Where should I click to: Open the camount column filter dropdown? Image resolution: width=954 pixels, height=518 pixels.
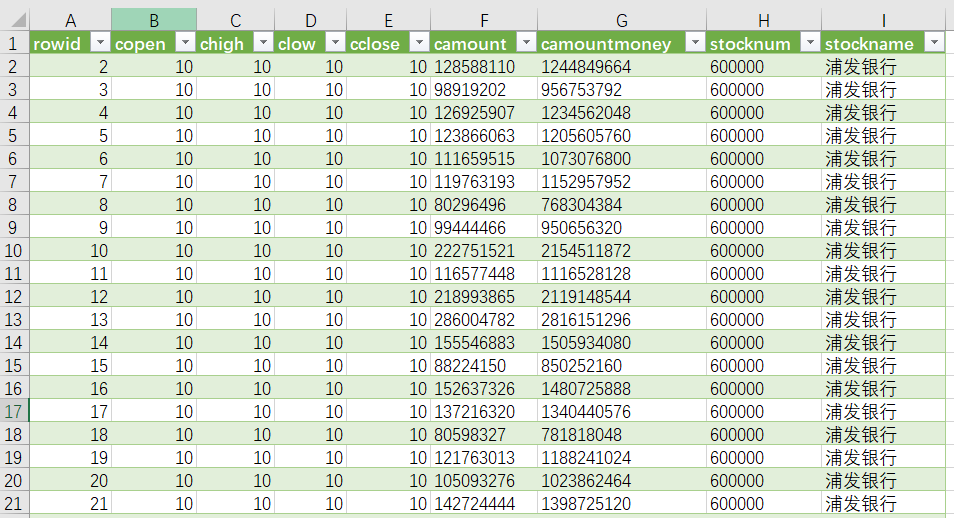526,43
